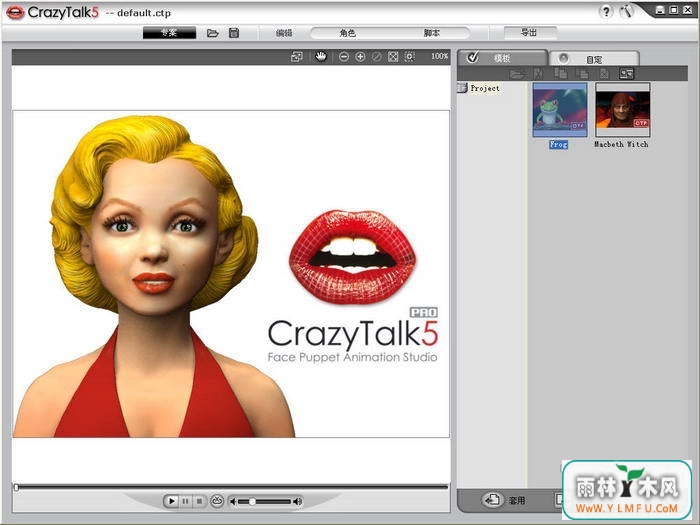Click the 100% zoom value
The width and height of the screenshot is (700, 525).
(x=439, y=56)
